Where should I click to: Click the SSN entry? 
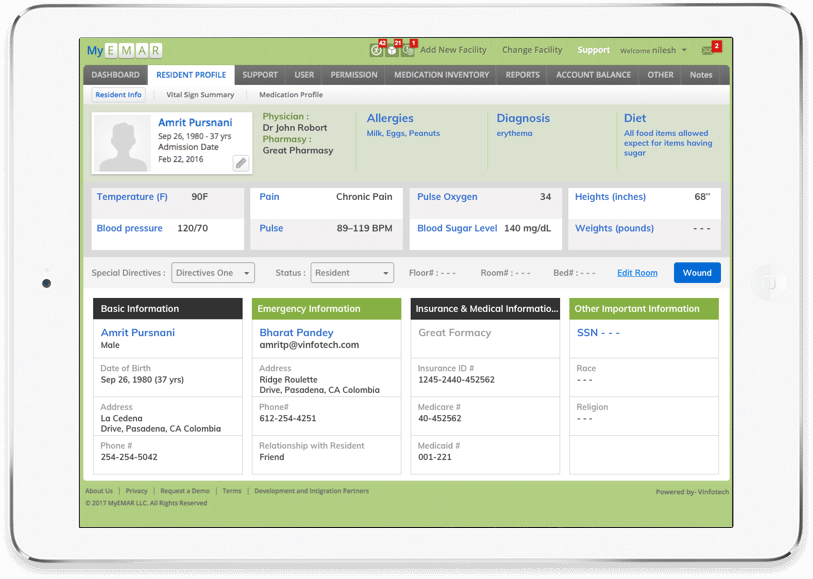pos(598,333)
